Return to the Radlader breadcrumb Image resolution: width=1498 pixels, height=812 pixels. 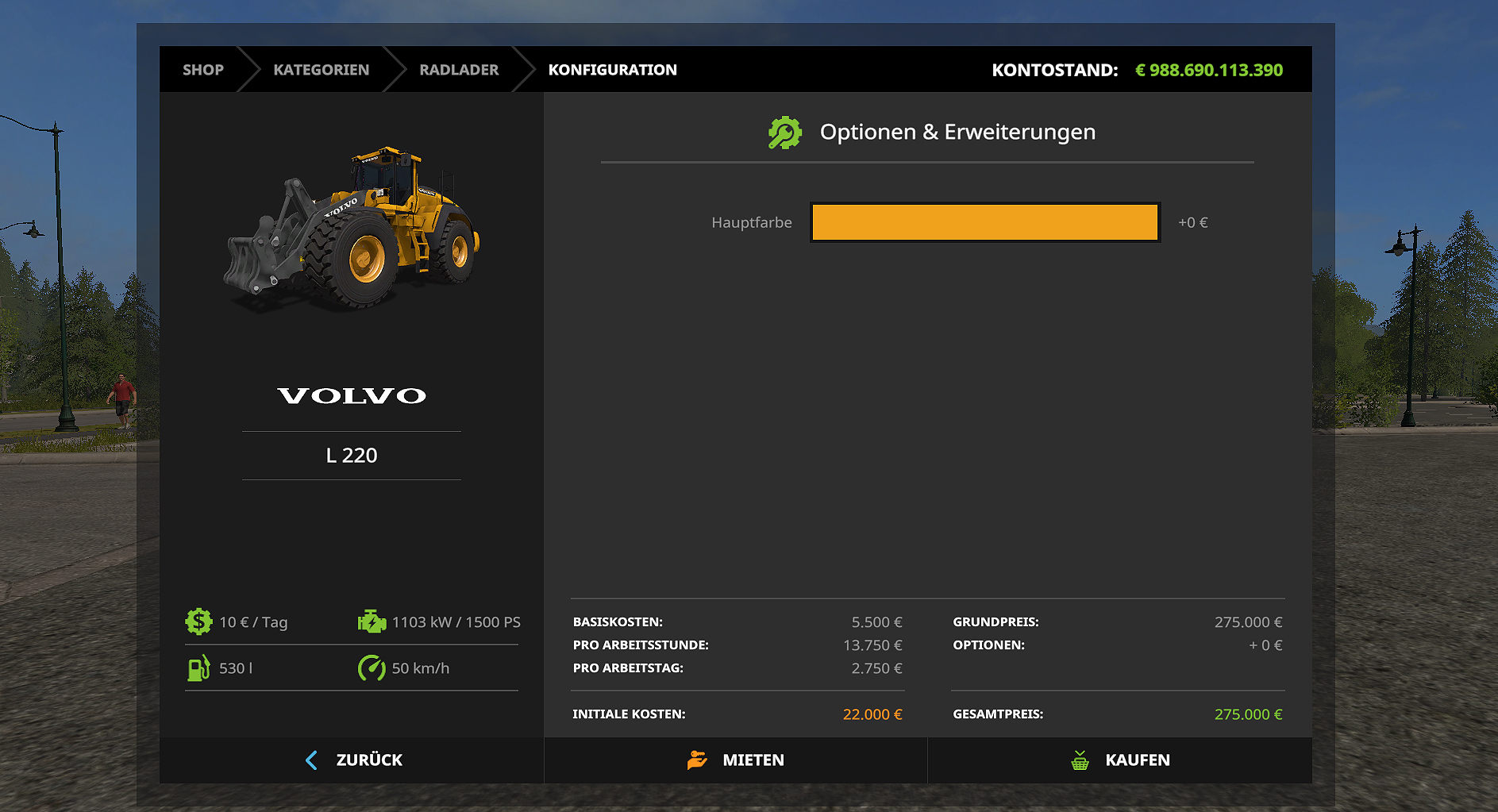coord(459,70)
